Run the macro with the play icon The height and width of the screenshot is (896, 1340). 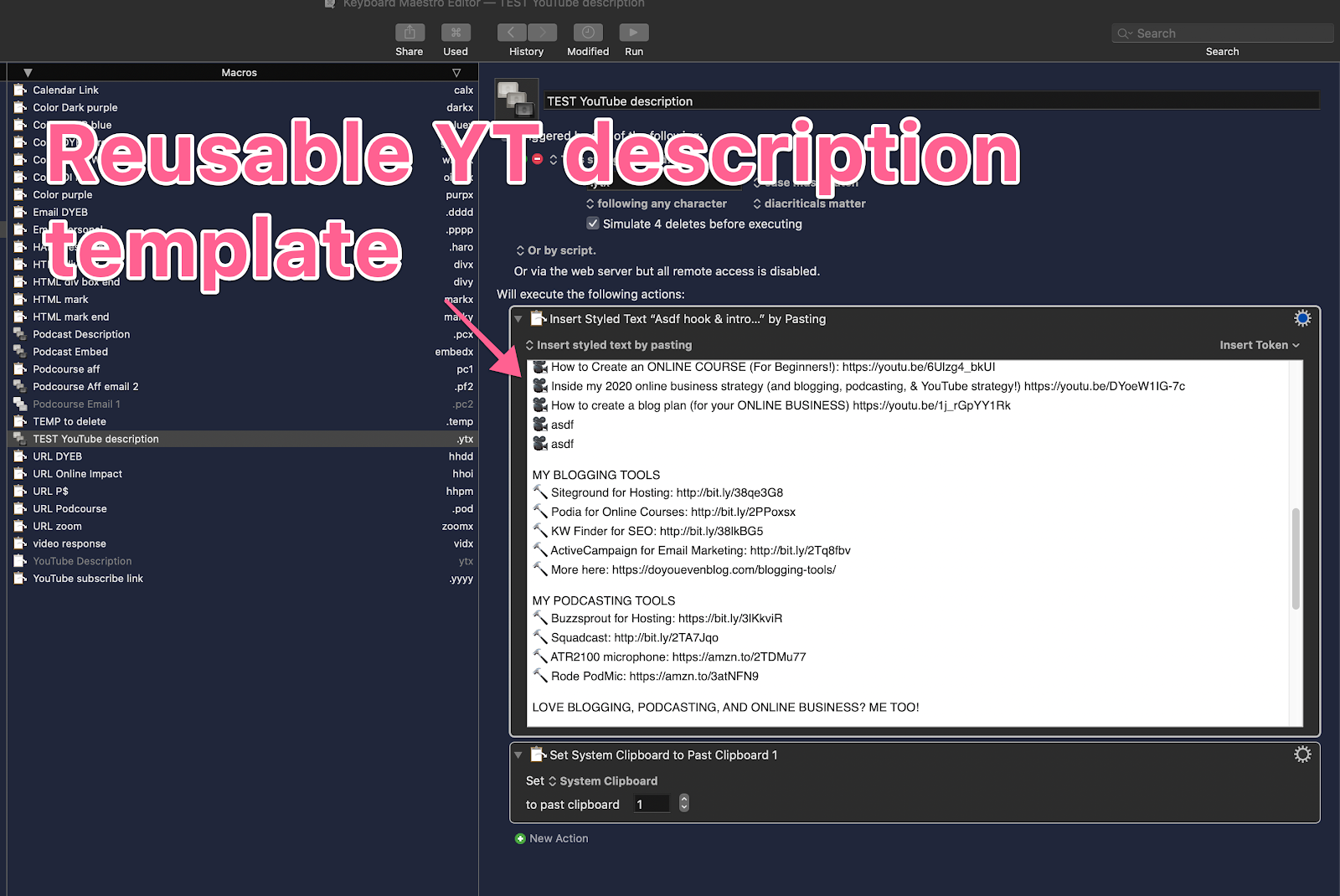634,33
